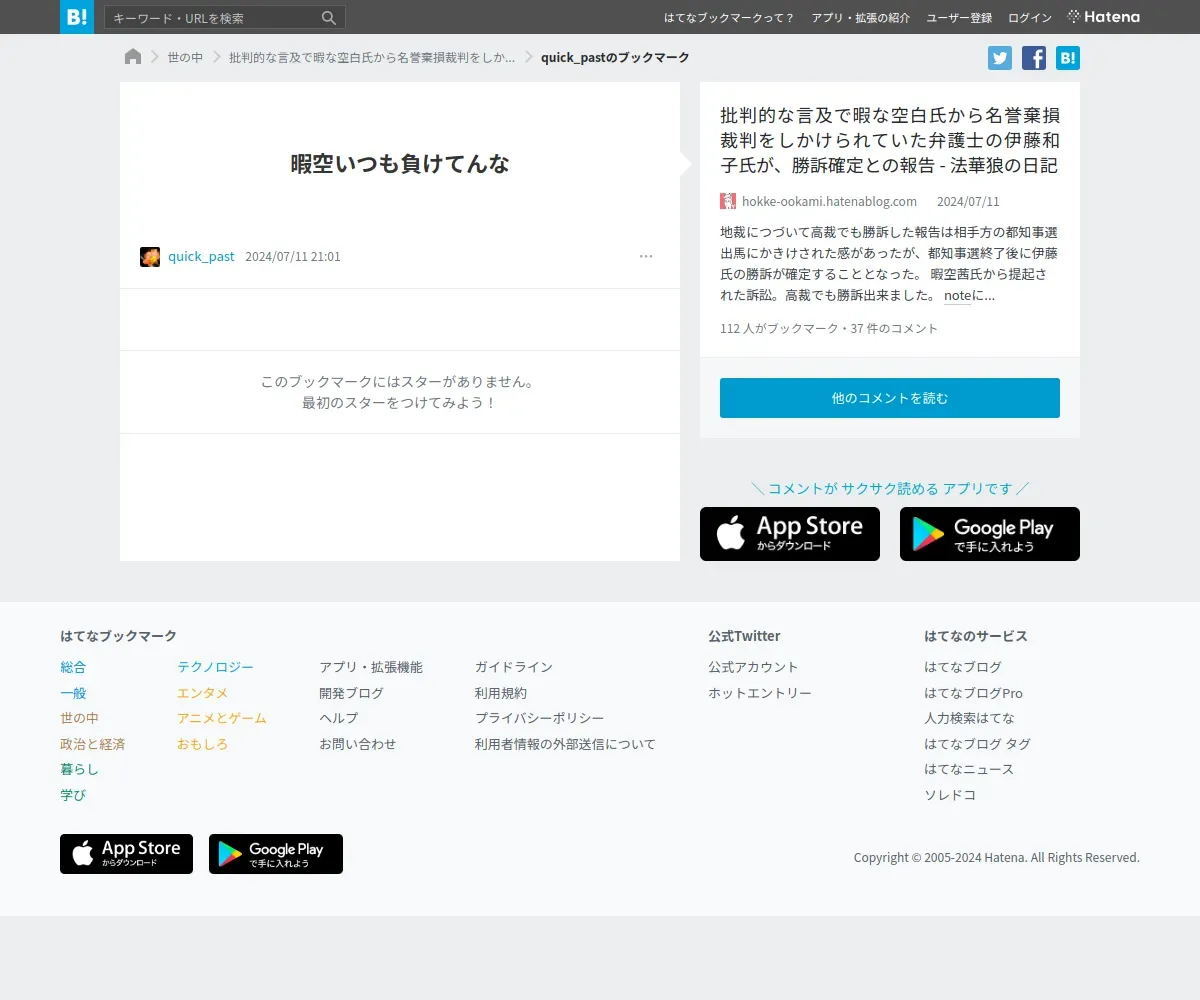Open article title 批判的な言及で暇な空白氏から…

coord(890,139)
